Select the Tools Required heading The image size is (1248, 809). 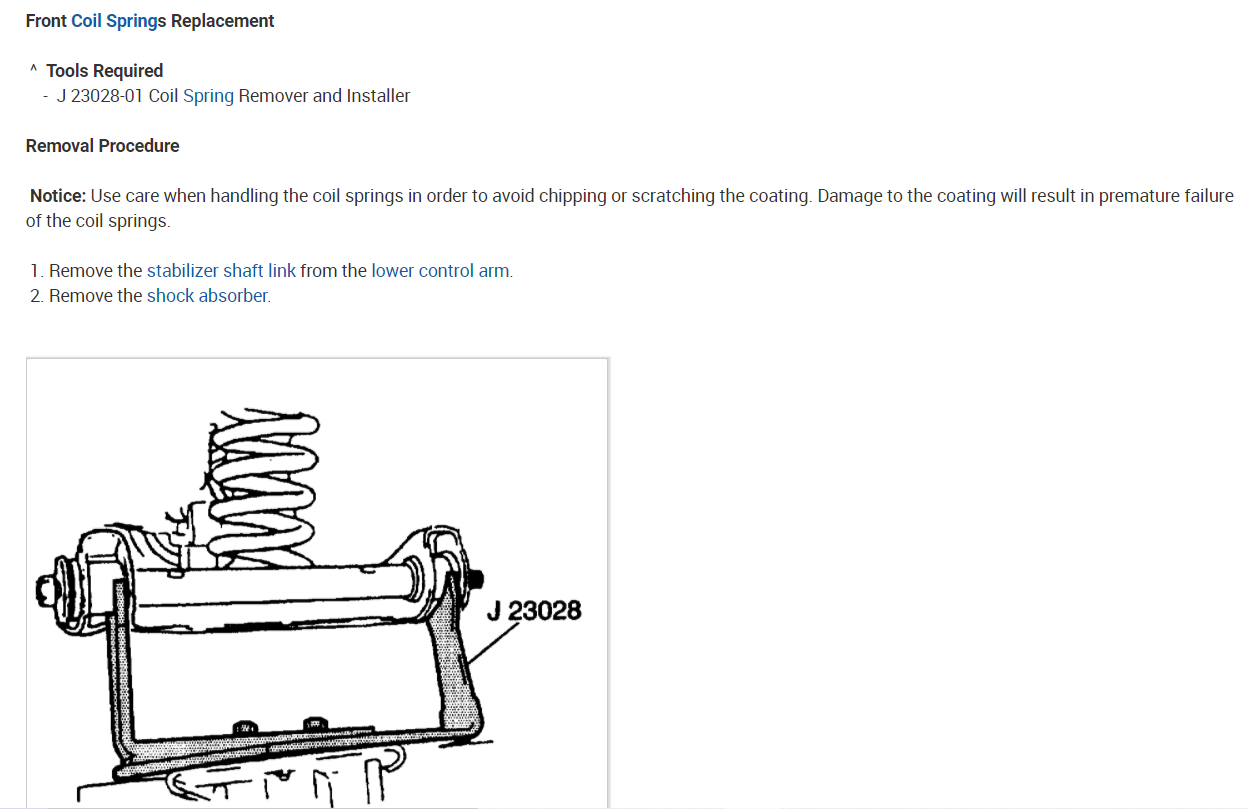click(104, 71)
